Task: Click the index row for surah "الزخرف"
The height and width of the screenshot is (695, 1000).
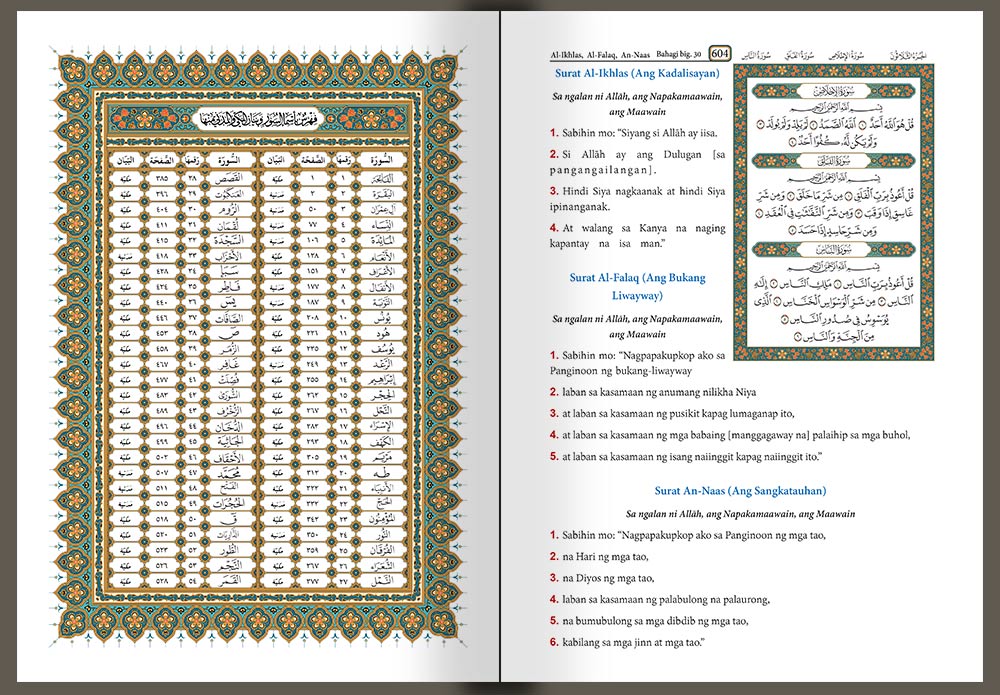Action: [184, 411]
